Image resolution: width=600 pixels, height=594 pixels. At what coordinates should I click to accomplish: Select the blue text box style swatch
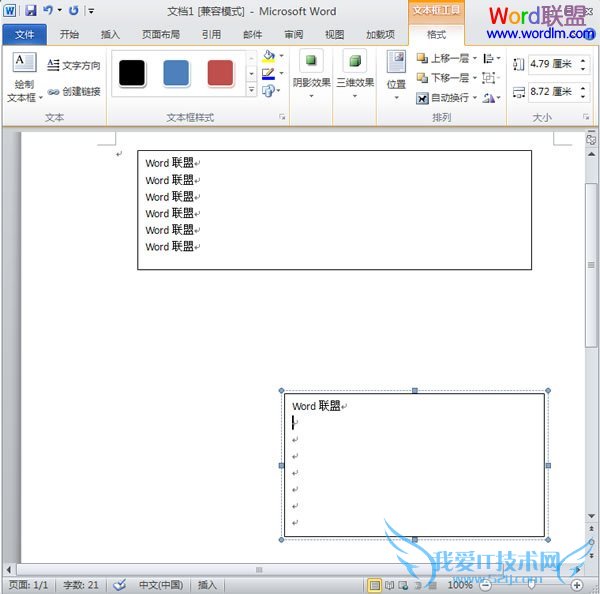[x=176, y=73]
